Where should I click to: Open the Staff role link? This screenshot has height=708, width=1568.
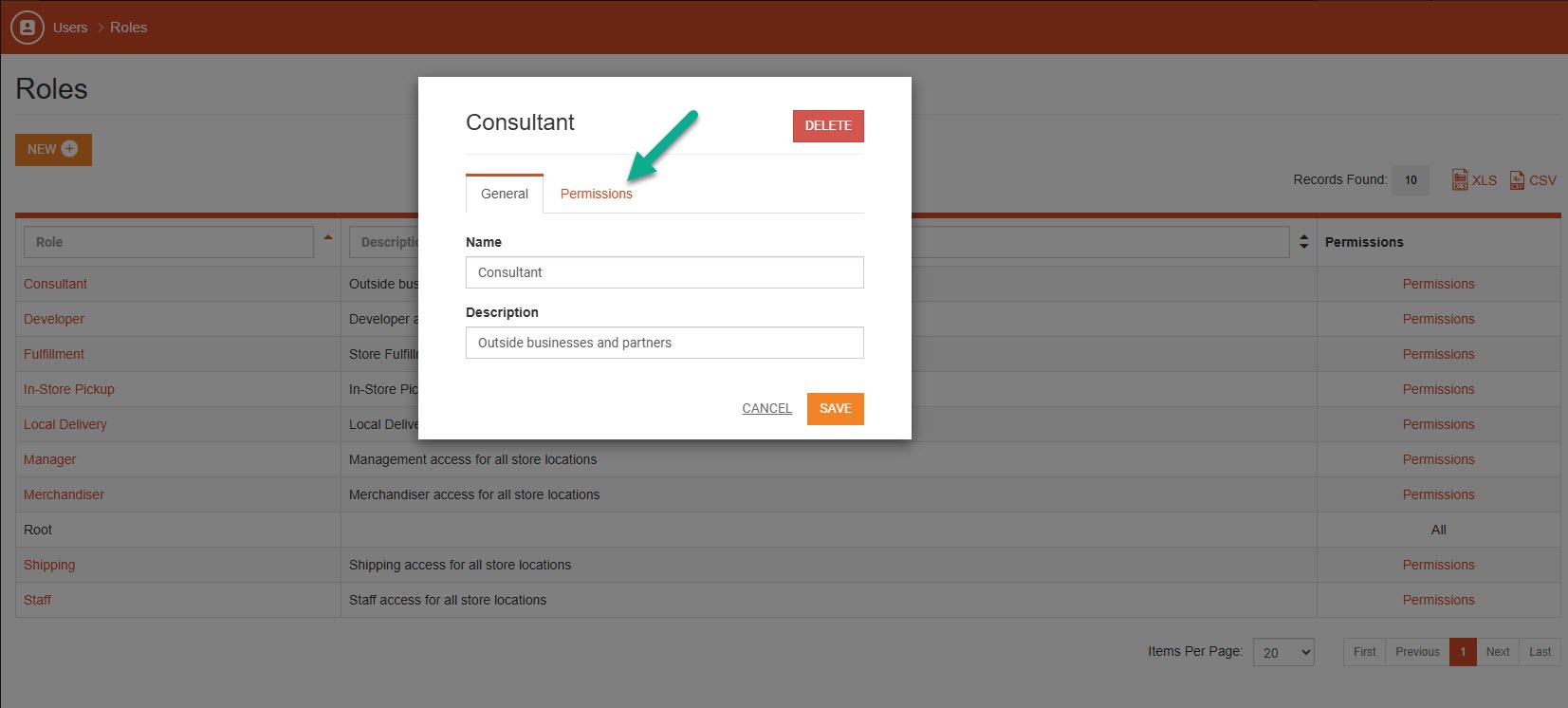click(x=38, y=600)
